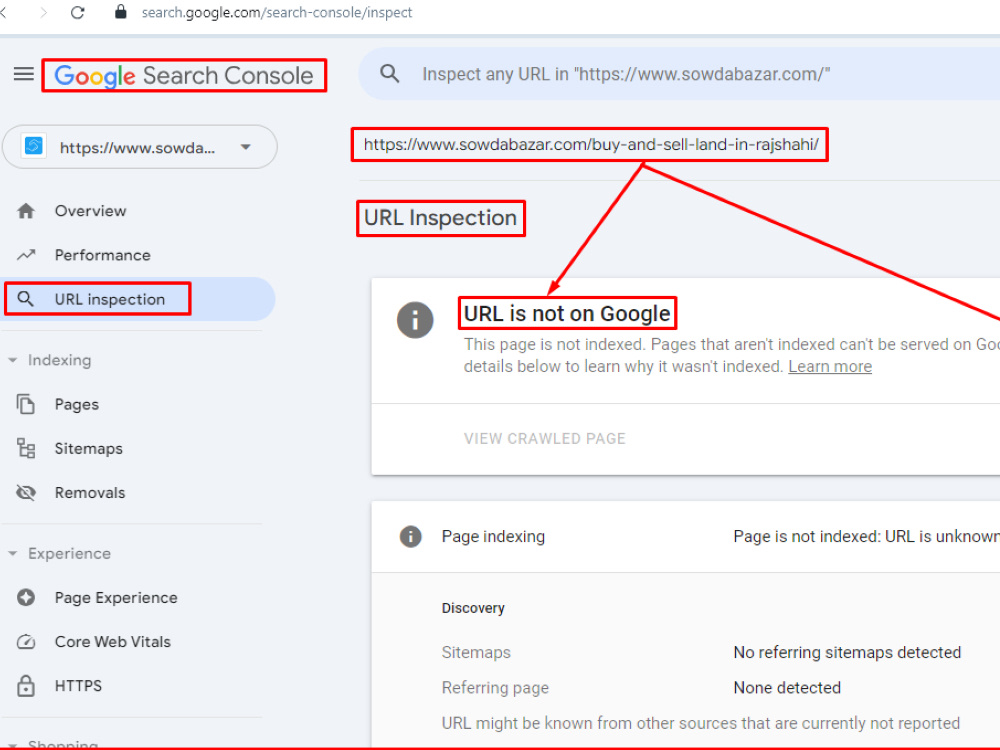Select URL inspection in the sidebar

138,299
